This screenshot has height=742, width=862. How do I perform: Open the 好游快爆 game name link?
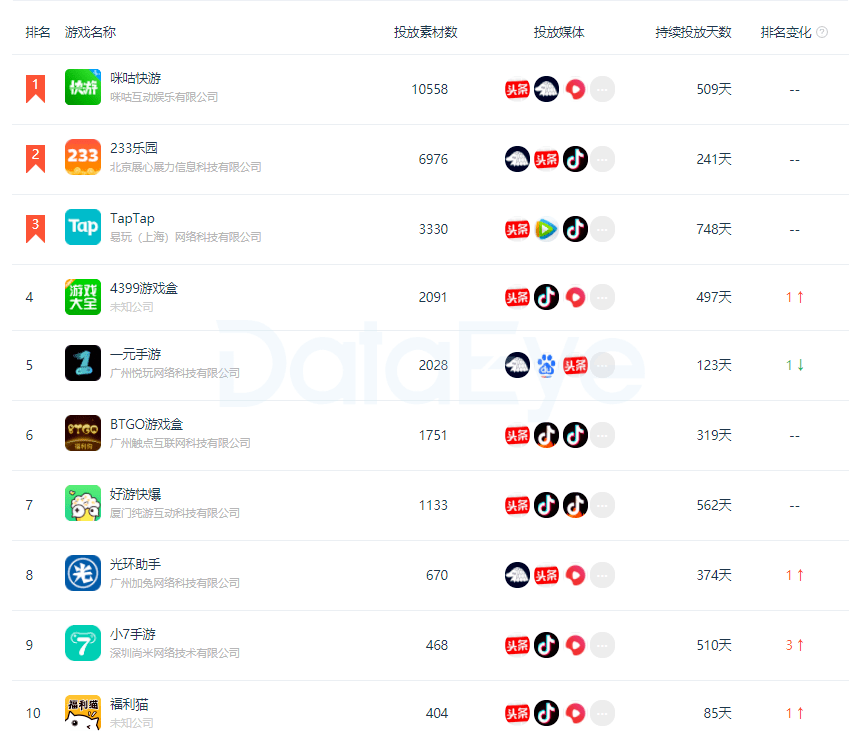pyautogui.click(x=135, y=494)
